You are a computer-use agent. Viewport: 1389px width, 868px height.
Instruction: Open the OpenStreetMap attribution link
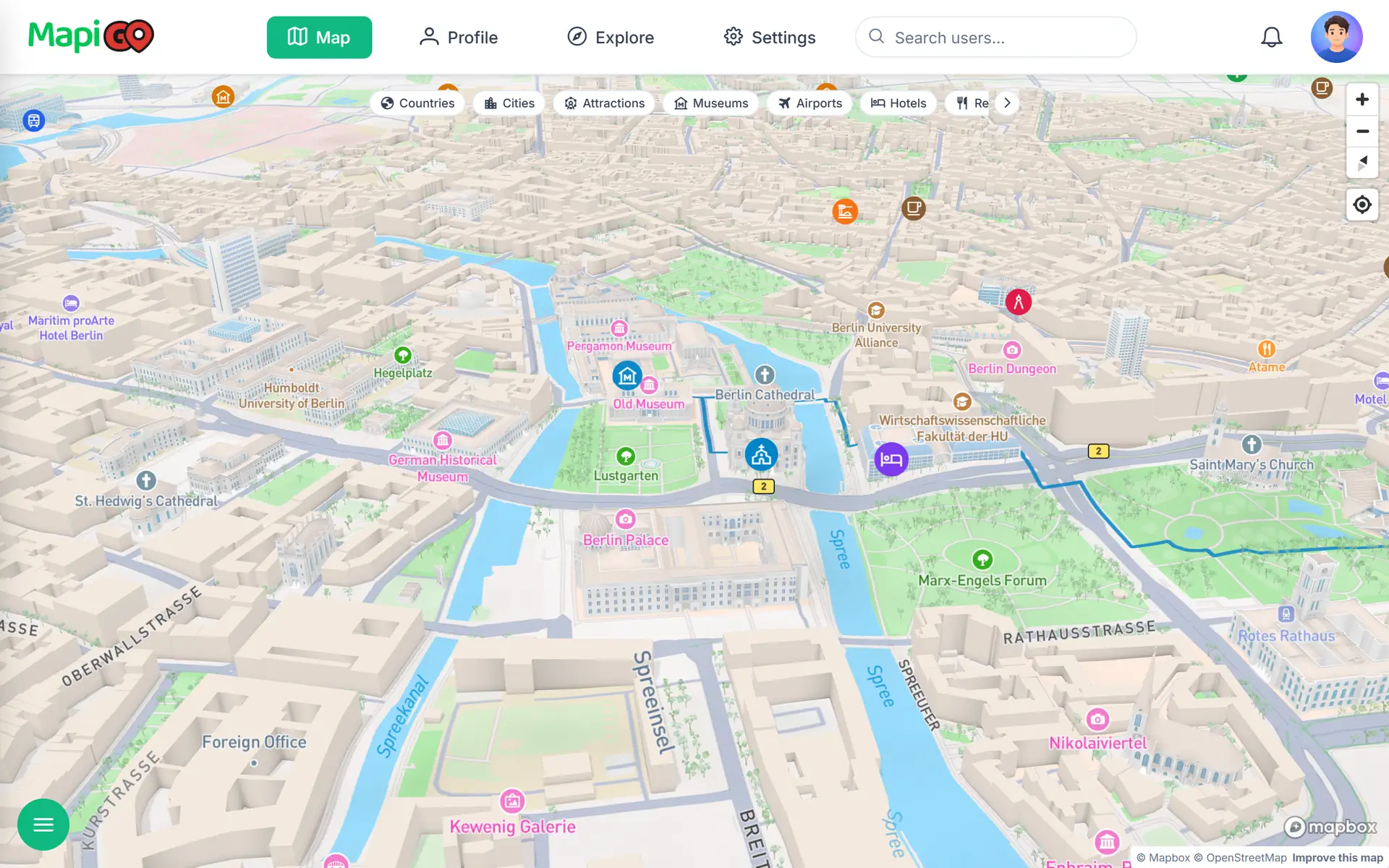tap(1240, 858)
